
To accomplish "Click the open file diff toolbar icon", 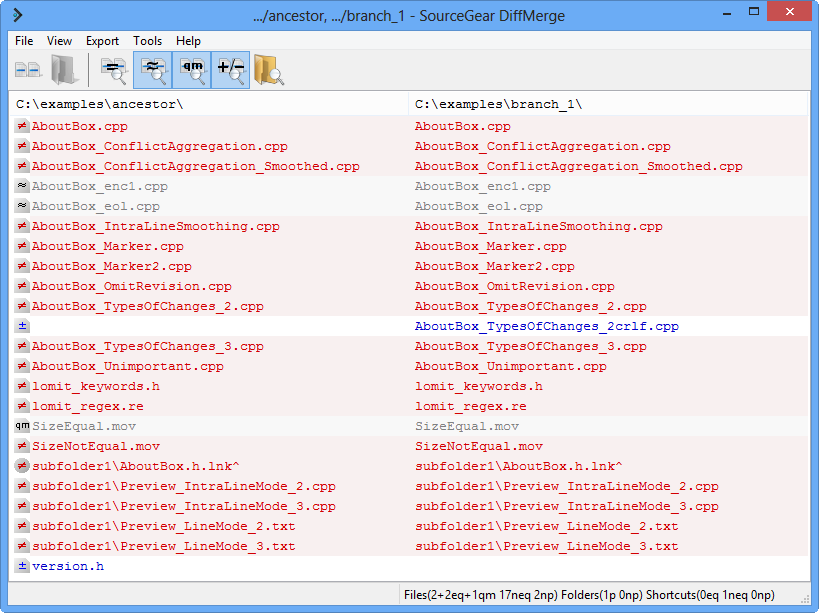I will (27, 71).
